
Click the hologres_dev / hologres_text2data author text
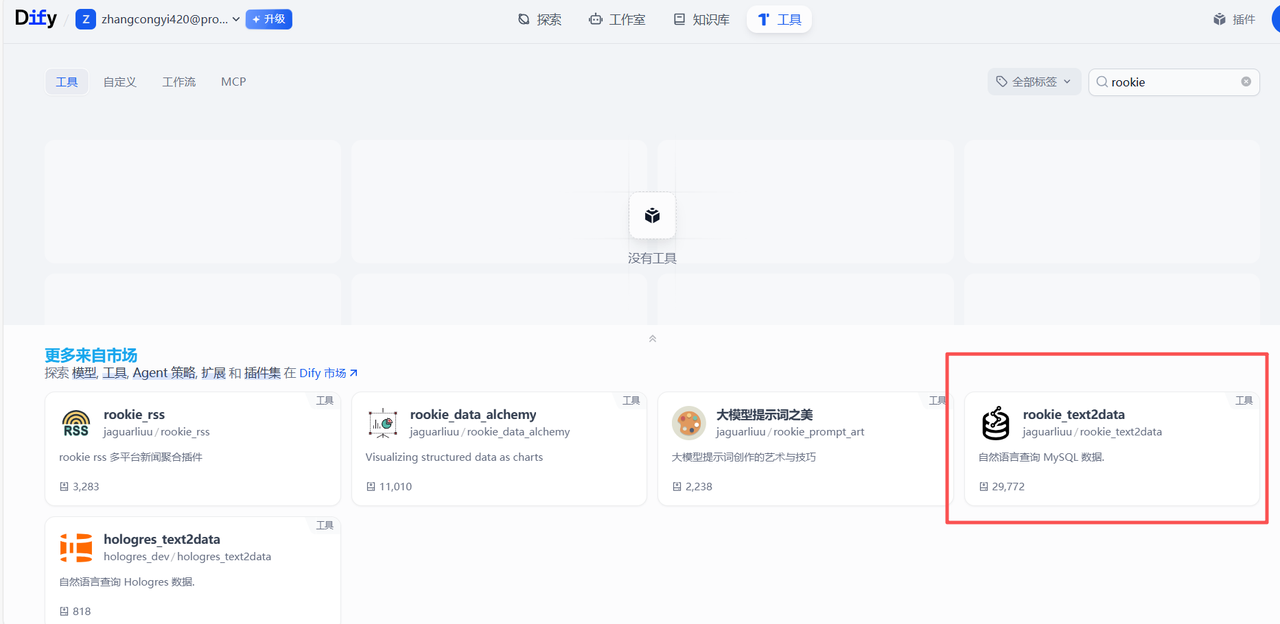pos(187,557)
